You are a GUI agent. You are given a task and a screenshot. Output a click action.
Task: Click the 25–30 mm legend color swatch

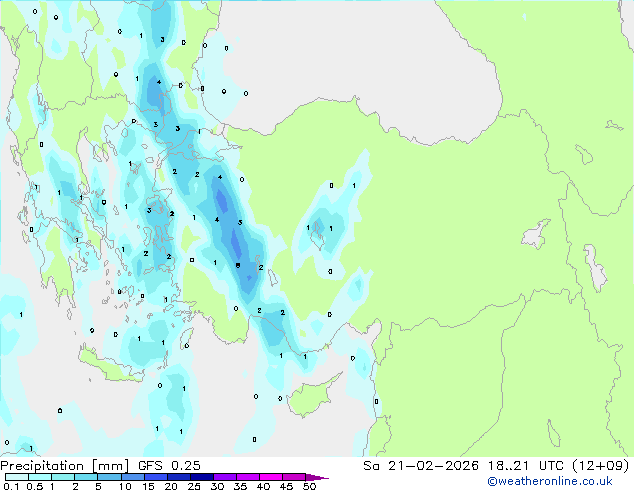pos(201,477)
